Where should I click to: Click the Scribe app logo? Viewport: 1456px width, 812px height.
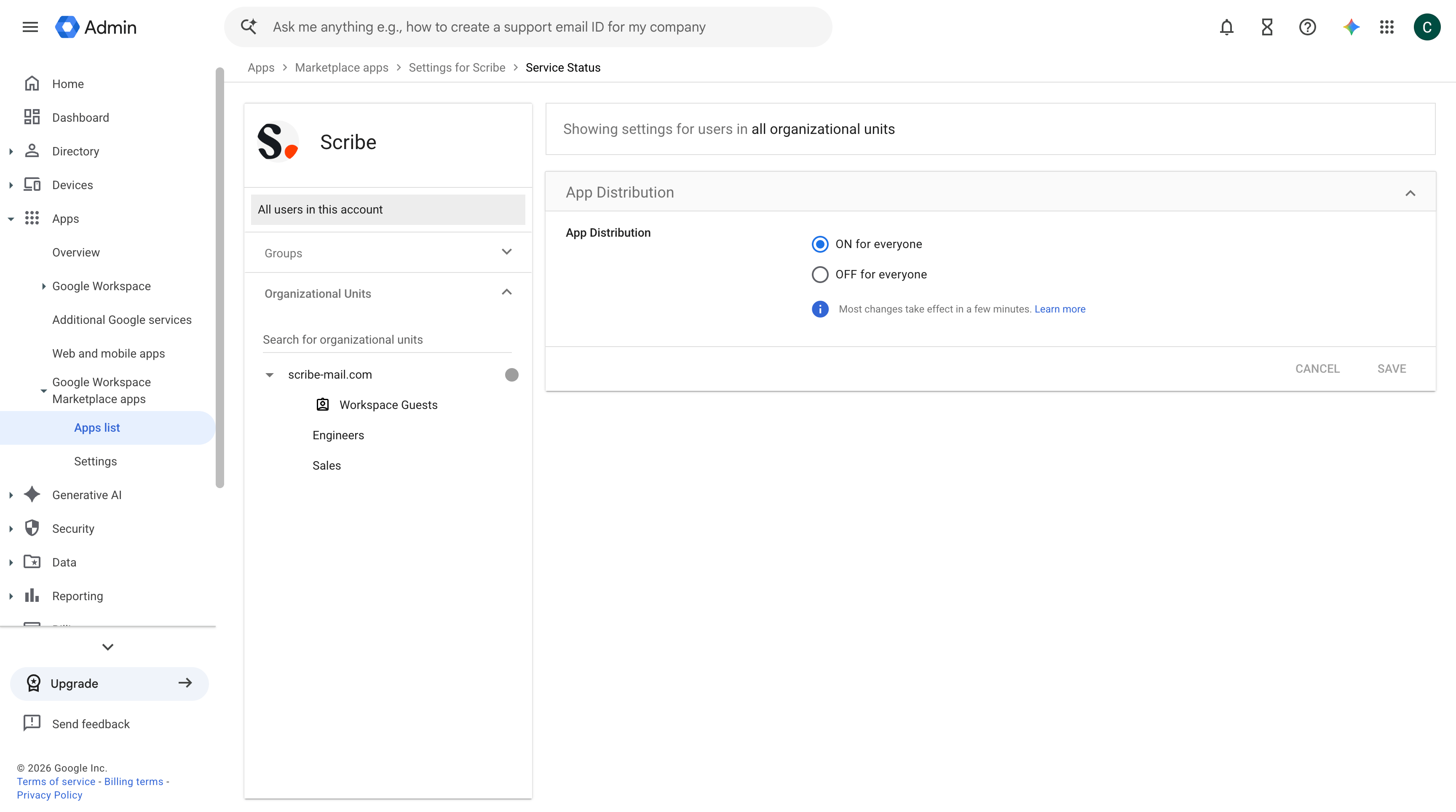click(x=278, y=142)
